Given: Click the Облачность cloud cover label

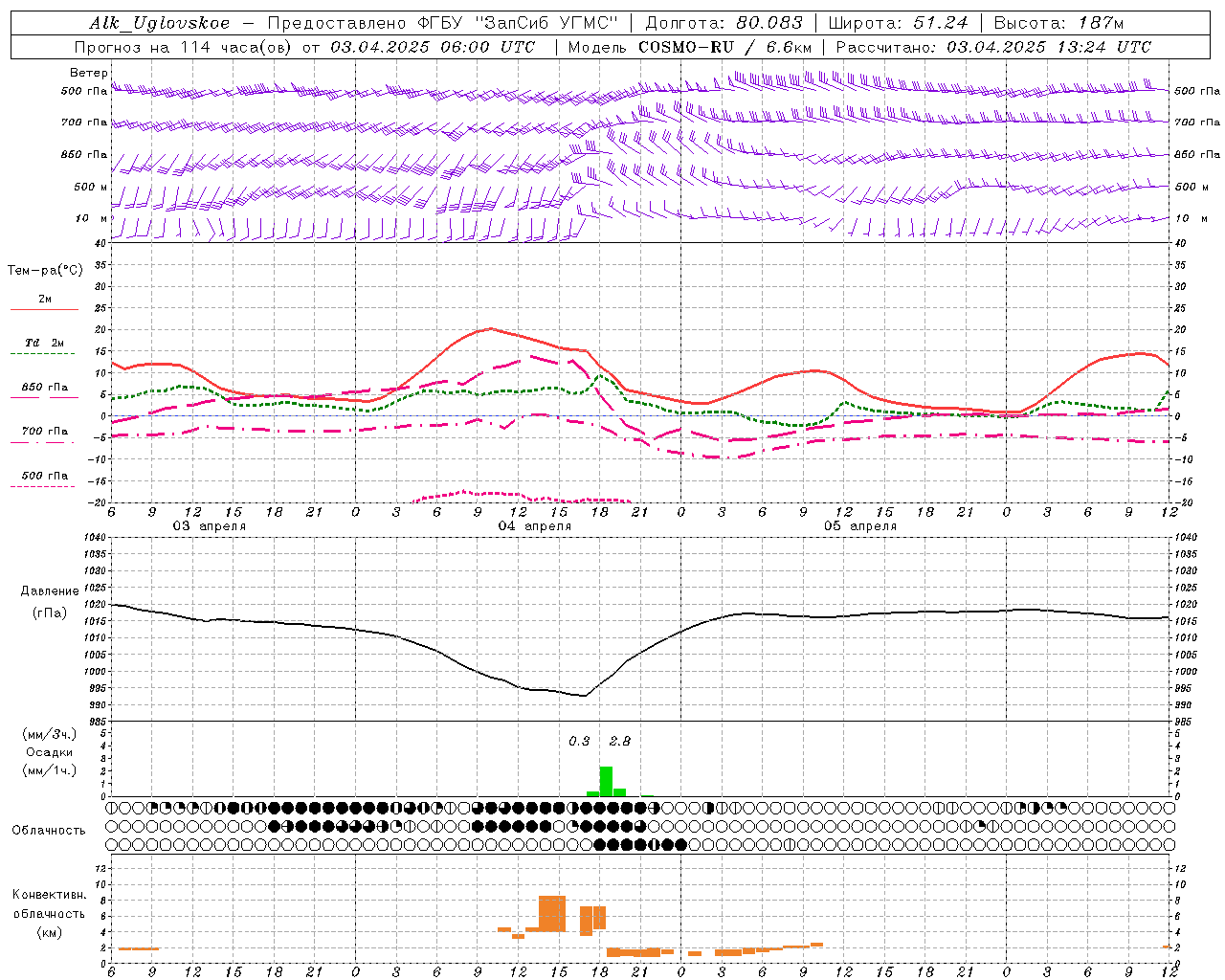Looking at the screenshot, I should point(49,830).
